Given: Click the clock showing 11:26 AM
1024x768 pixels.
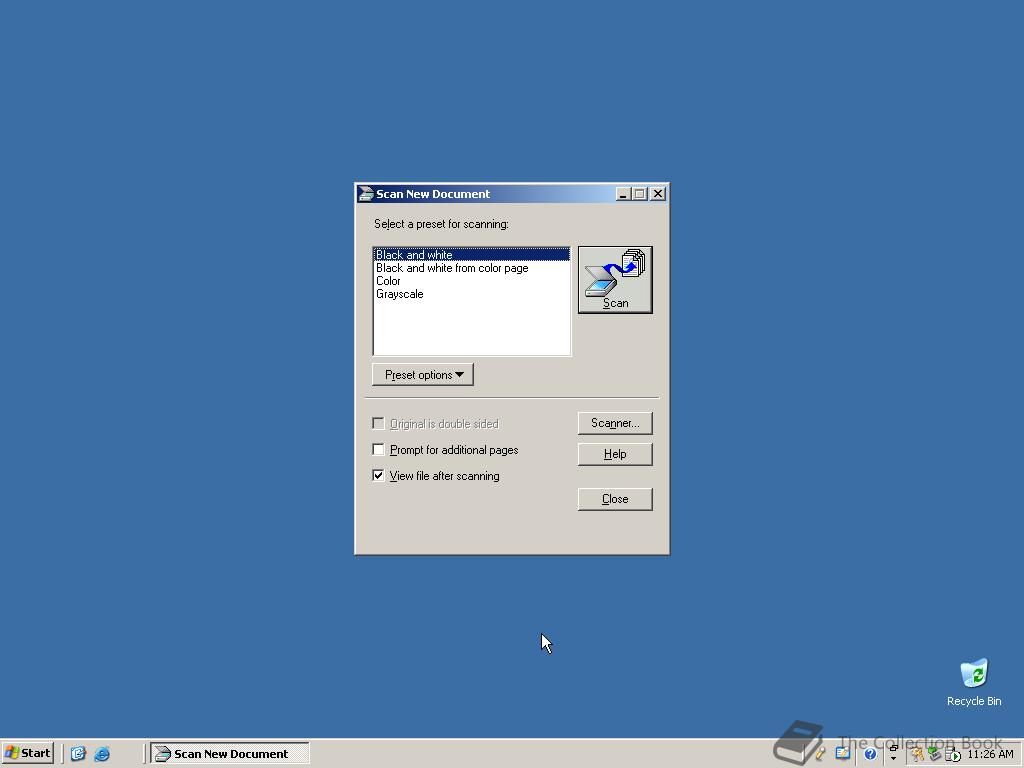Looking at the screenshot, I should tap(990, 754).
